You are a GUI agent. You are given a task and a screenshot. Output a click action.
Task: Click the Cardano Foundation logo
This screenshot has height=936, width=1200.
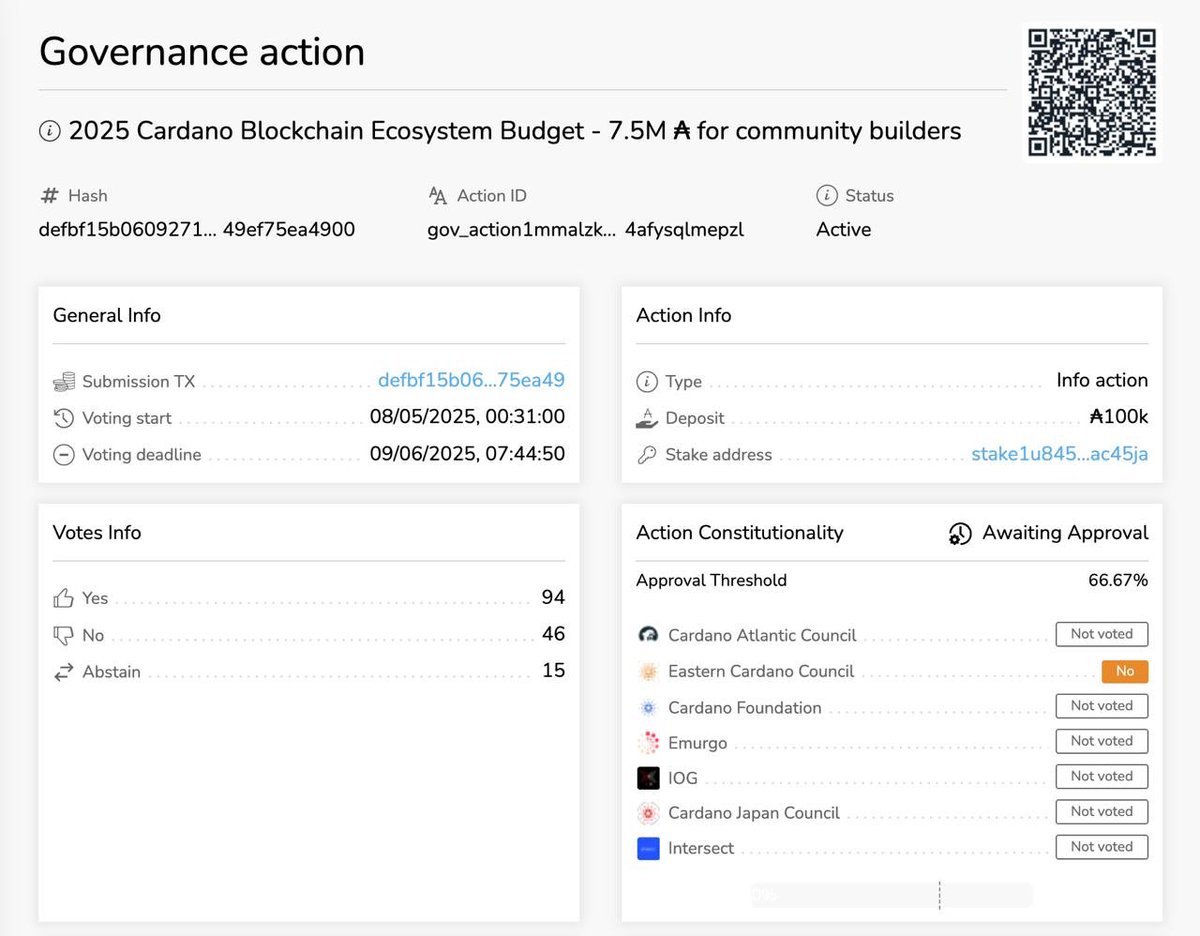click(x=648, y=707)
